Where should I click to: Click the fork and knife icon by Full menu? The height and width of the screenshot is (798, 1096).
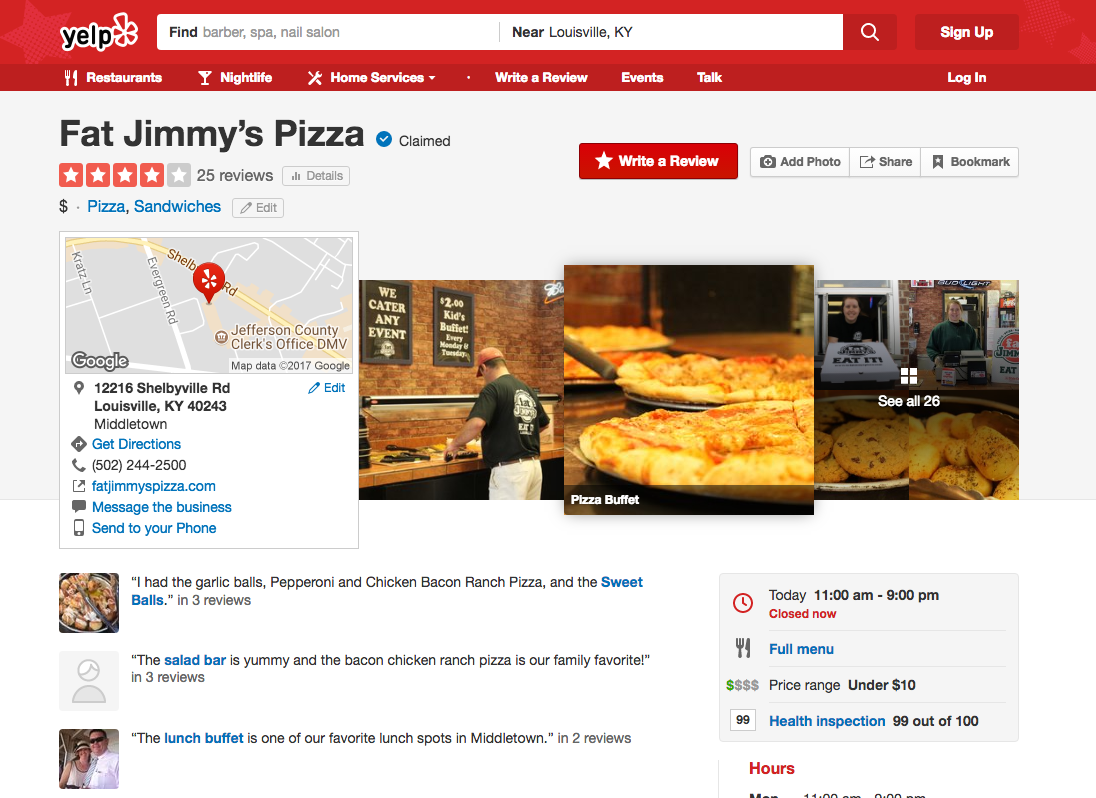743,648
